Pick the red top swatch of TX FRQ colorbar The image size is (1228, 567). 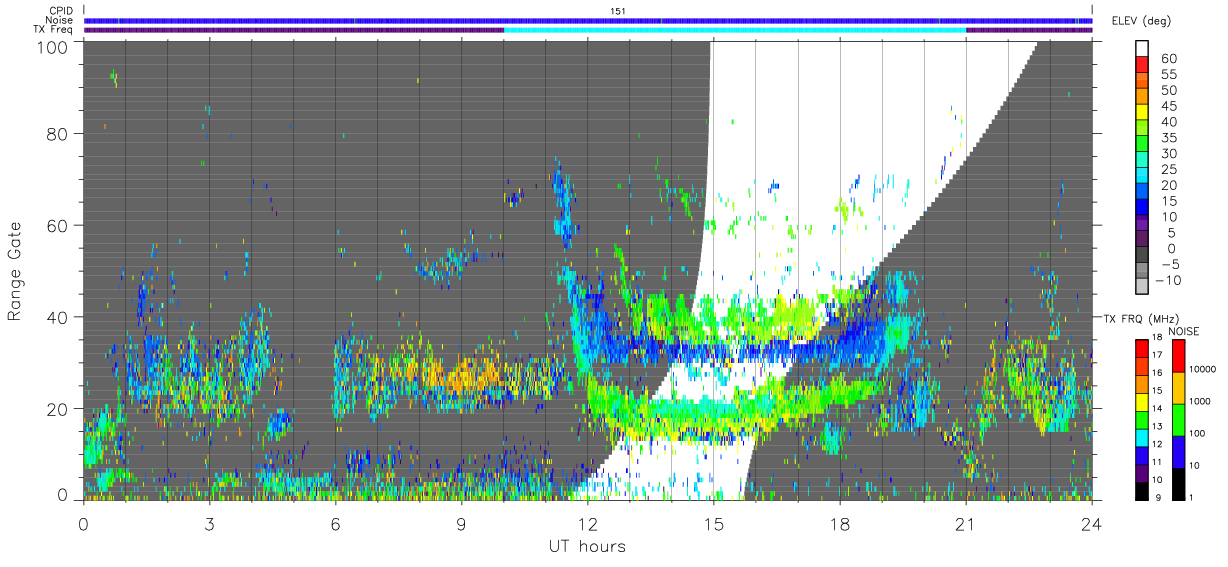point(1141,348)
